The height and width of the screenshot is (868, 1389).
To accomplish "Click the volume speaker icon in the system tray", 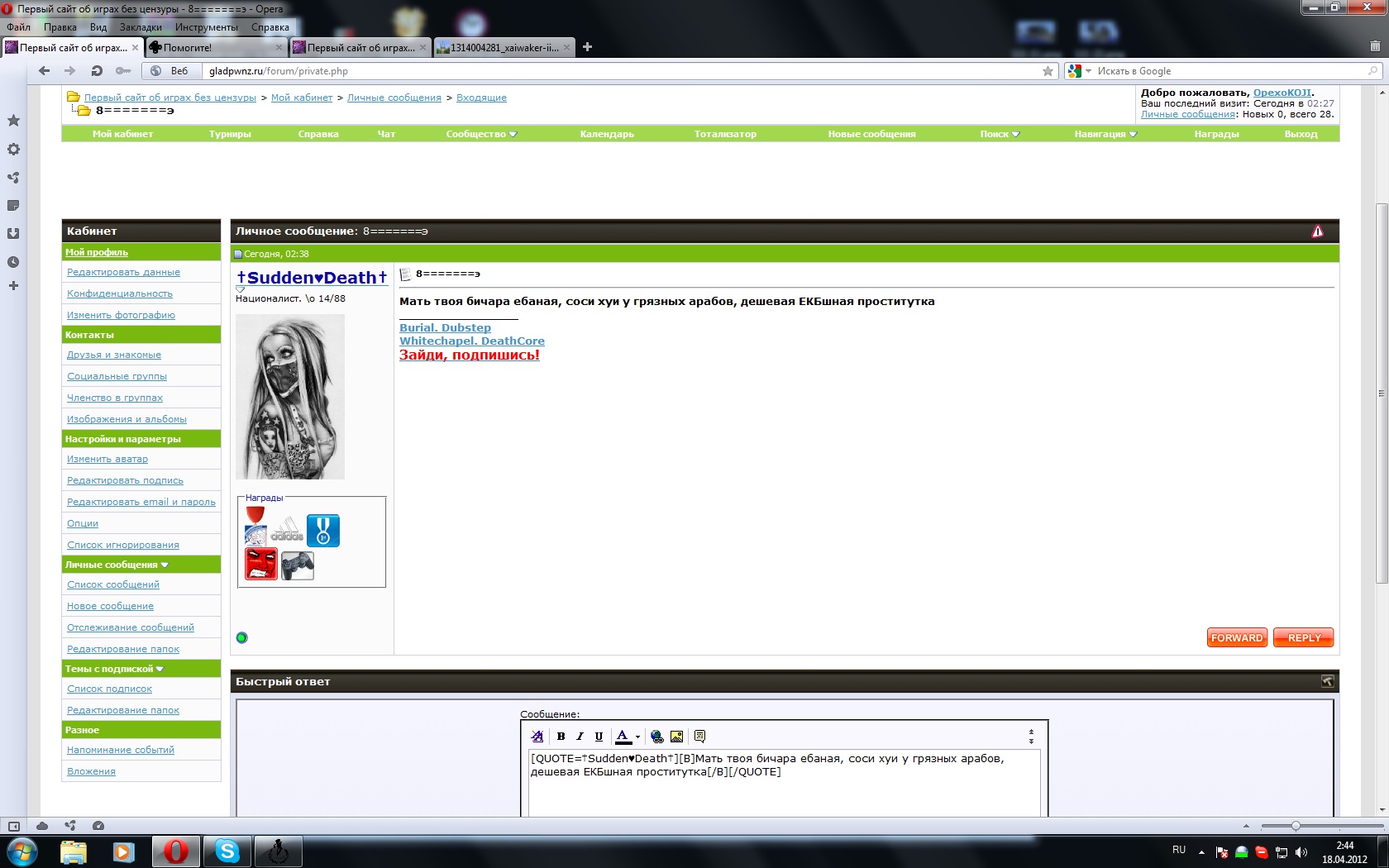I will click(1301, 852).
